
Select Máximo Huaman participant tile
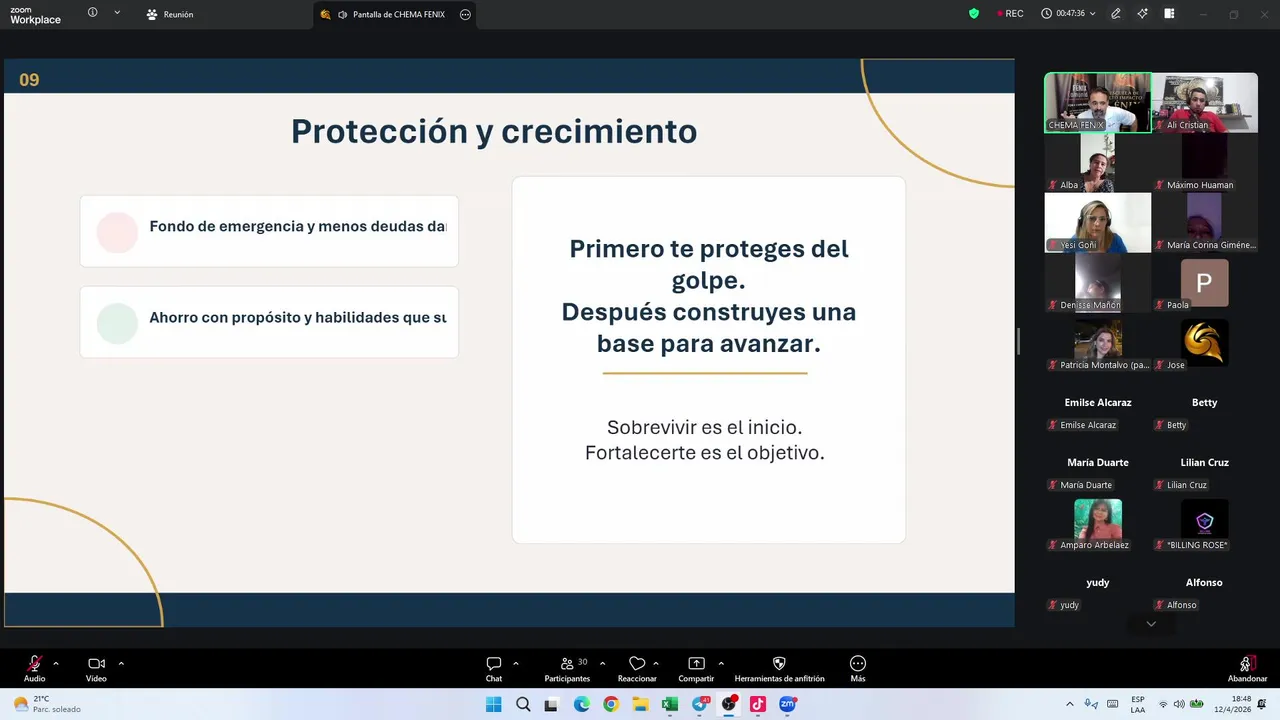tap(1204, 162)
